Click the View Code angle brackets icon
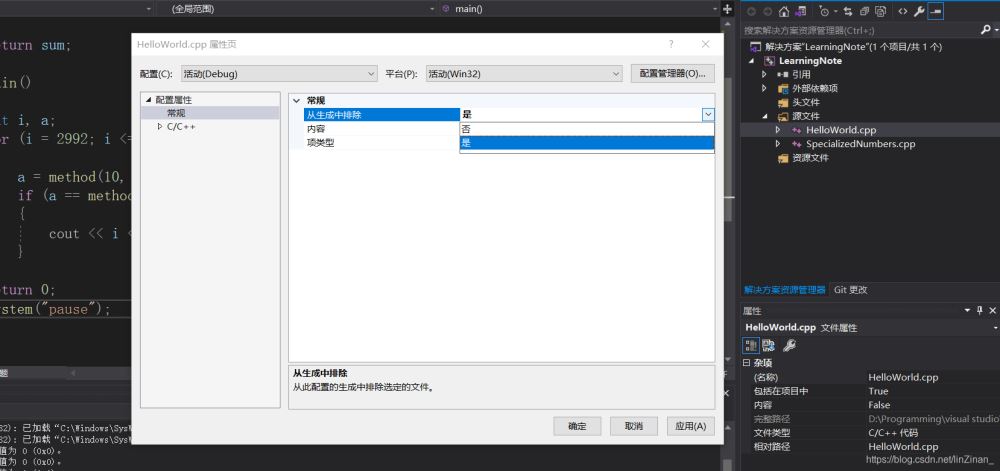The image size is (1000, 471). coord(902,11)
